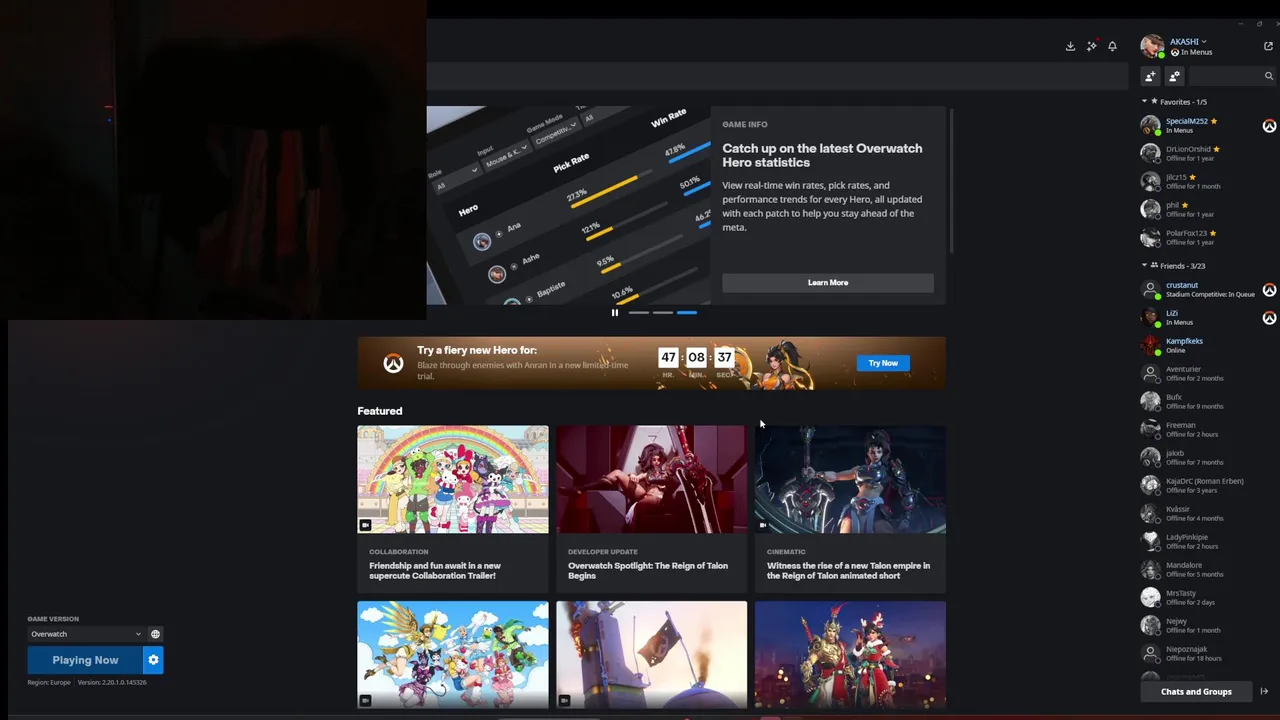Screen dimensions: 1280x720
Task: Open the notifications bell
Action: (1112, 46)
